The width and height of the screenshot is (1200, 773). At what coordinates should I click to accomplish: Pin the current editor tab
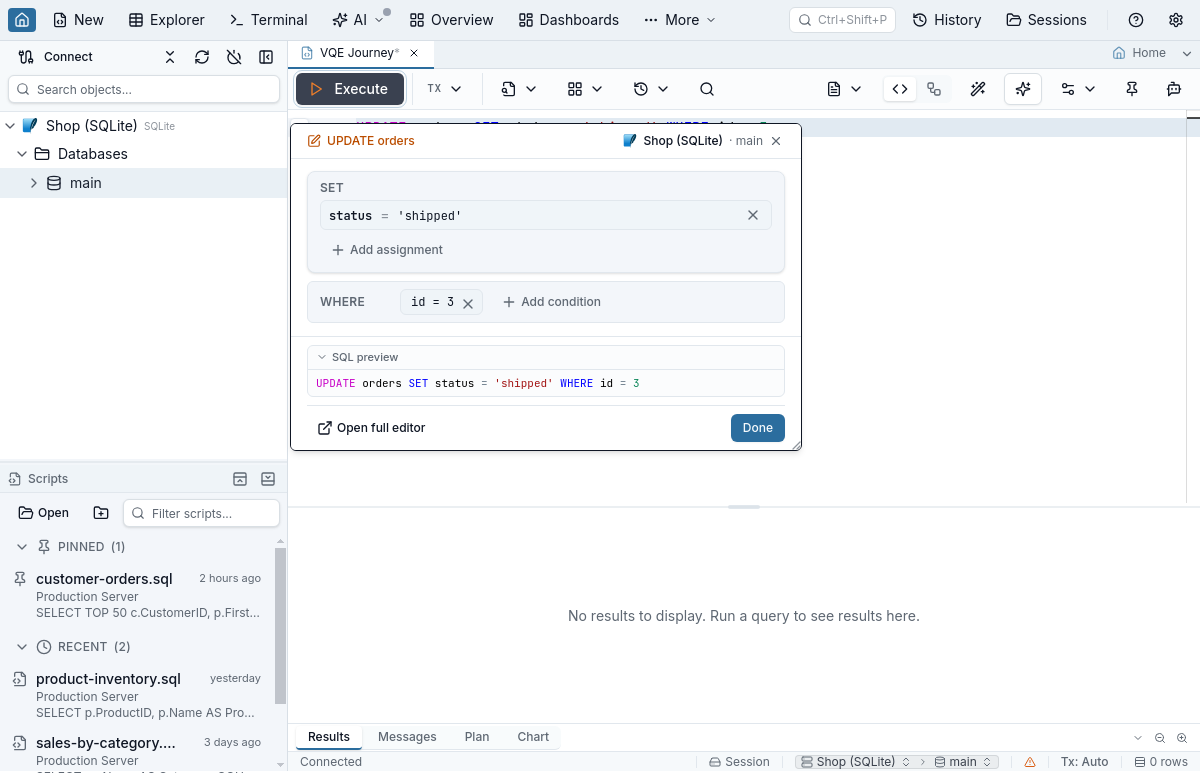point(1132,89)
